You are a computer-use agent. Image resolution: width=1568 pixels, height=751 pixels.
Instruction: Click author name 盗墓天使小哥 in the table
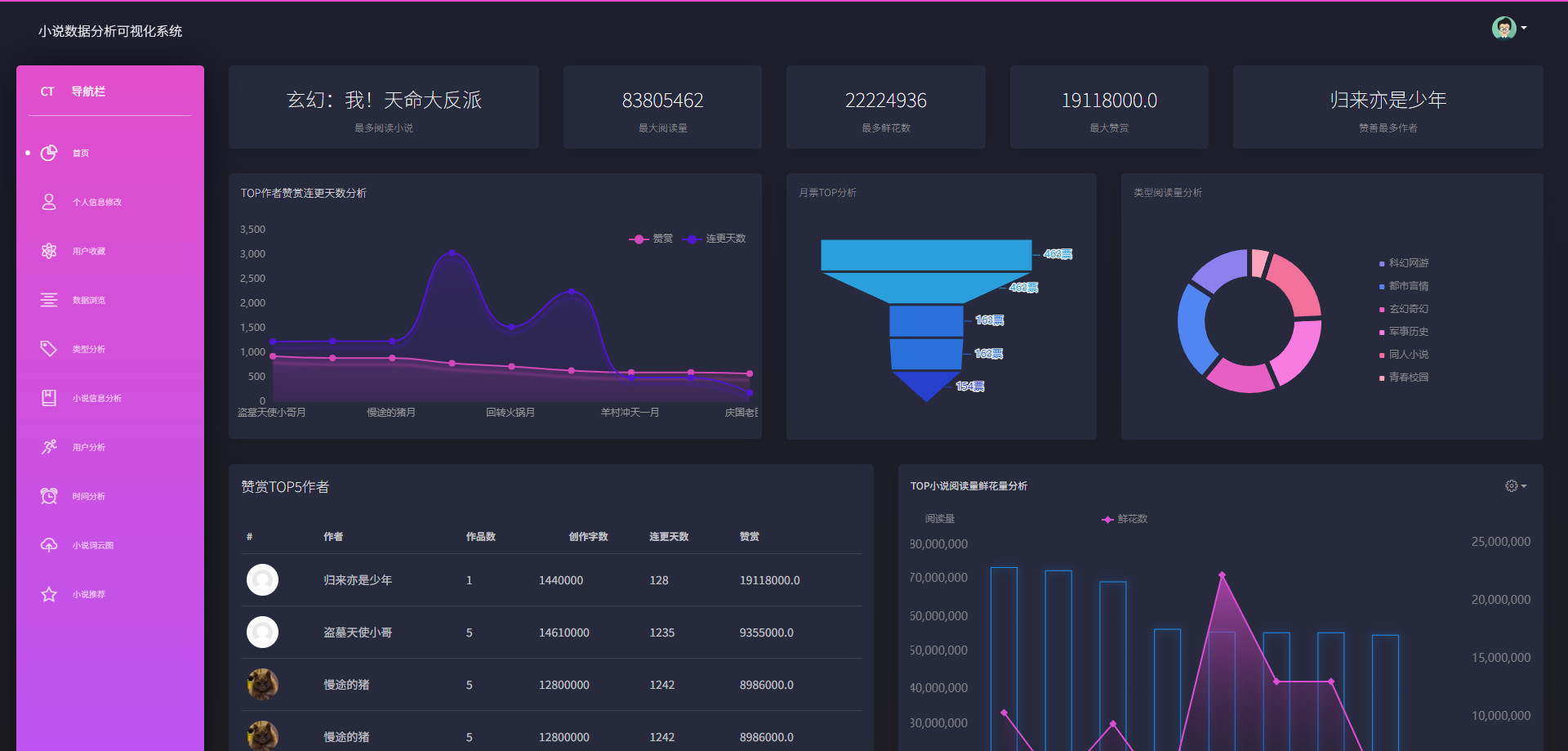tap(358, 633)
